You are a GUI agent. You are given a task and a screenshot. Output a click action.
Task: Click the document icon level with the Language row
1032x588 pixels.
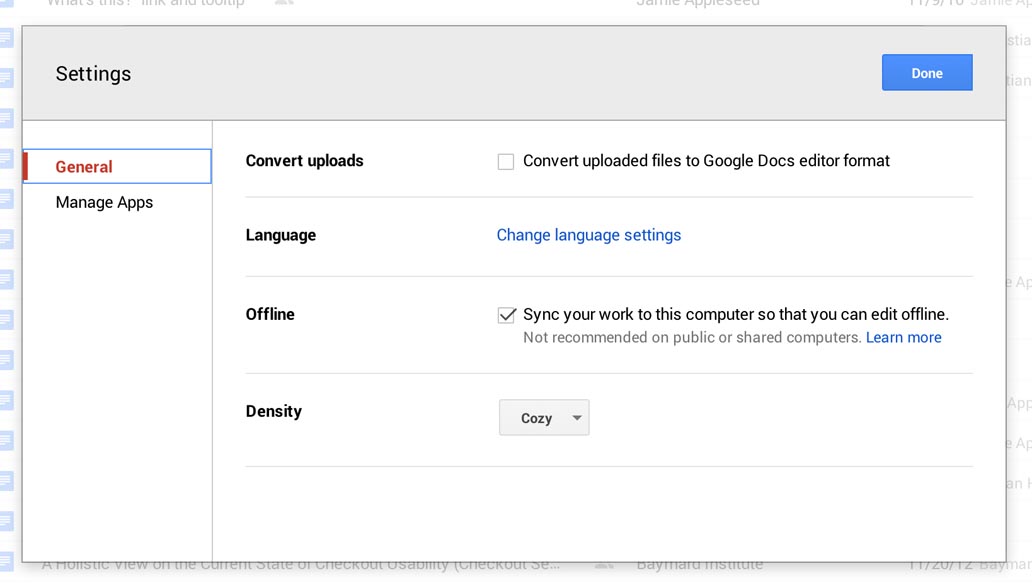(6, 239)
